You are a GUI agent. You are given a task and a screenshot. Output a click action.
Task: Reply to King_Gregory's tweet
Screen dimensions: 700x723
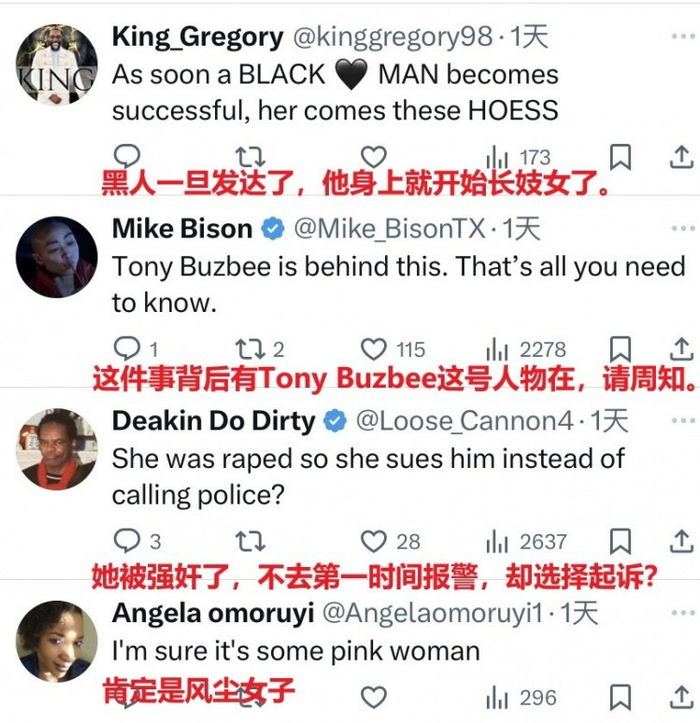click(127, 156)
